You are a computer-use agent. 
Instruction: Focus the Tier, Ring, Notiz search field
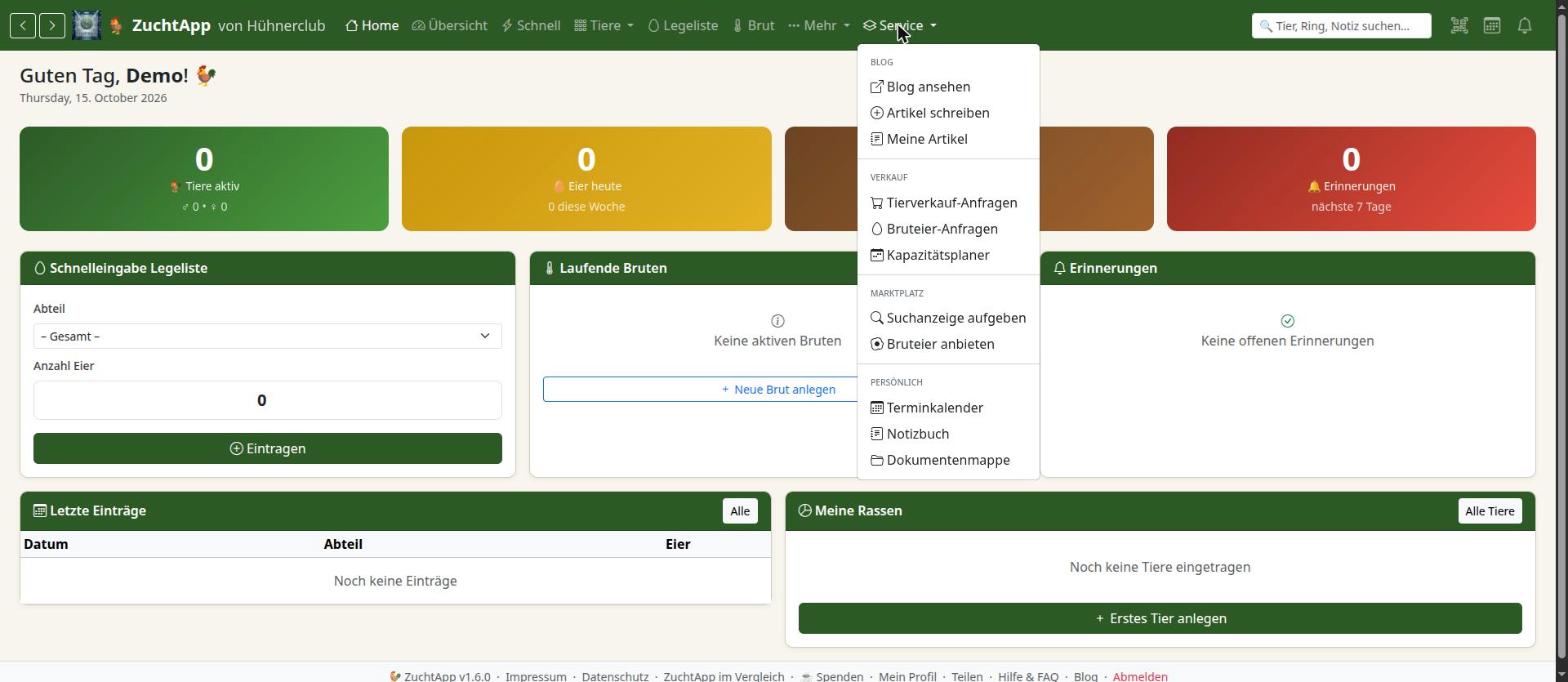(x=1341, y=25)
